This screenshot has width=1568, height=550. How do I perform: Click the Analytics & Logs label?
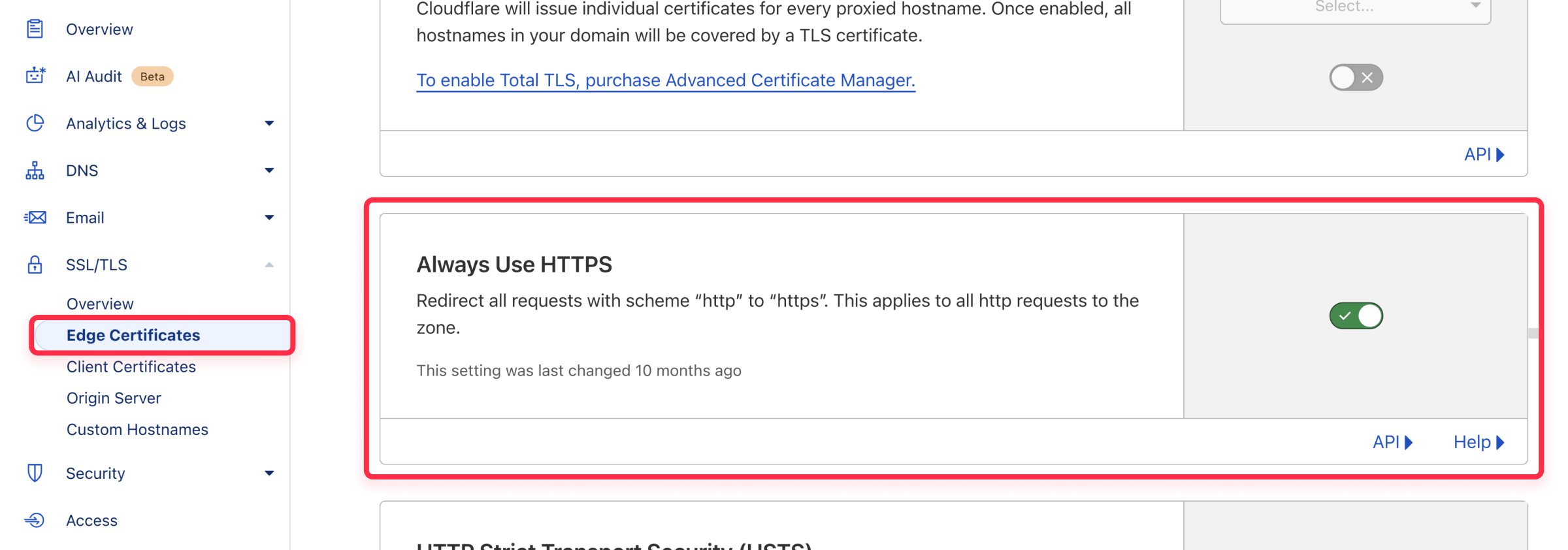coord(126,123)
